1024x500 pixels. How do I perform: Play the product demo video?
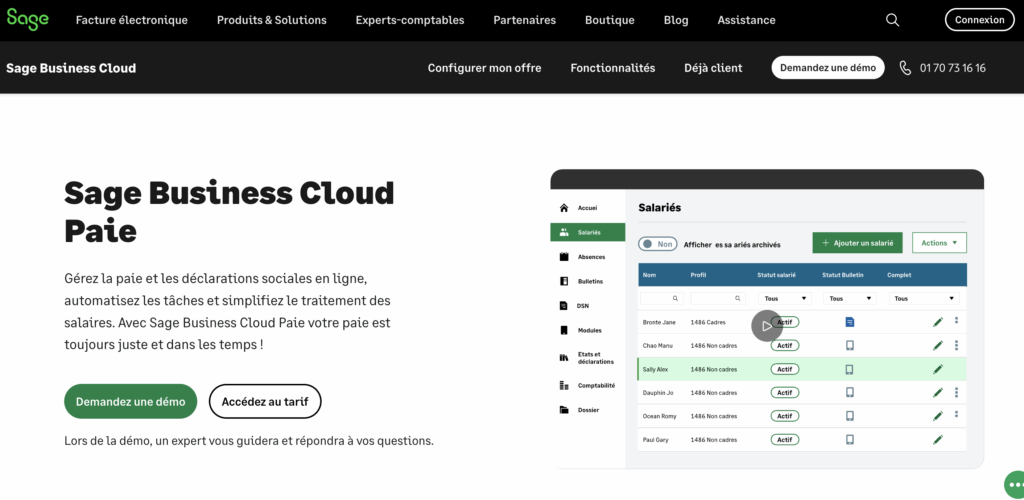pyautogui.click(x=767, y=326)
